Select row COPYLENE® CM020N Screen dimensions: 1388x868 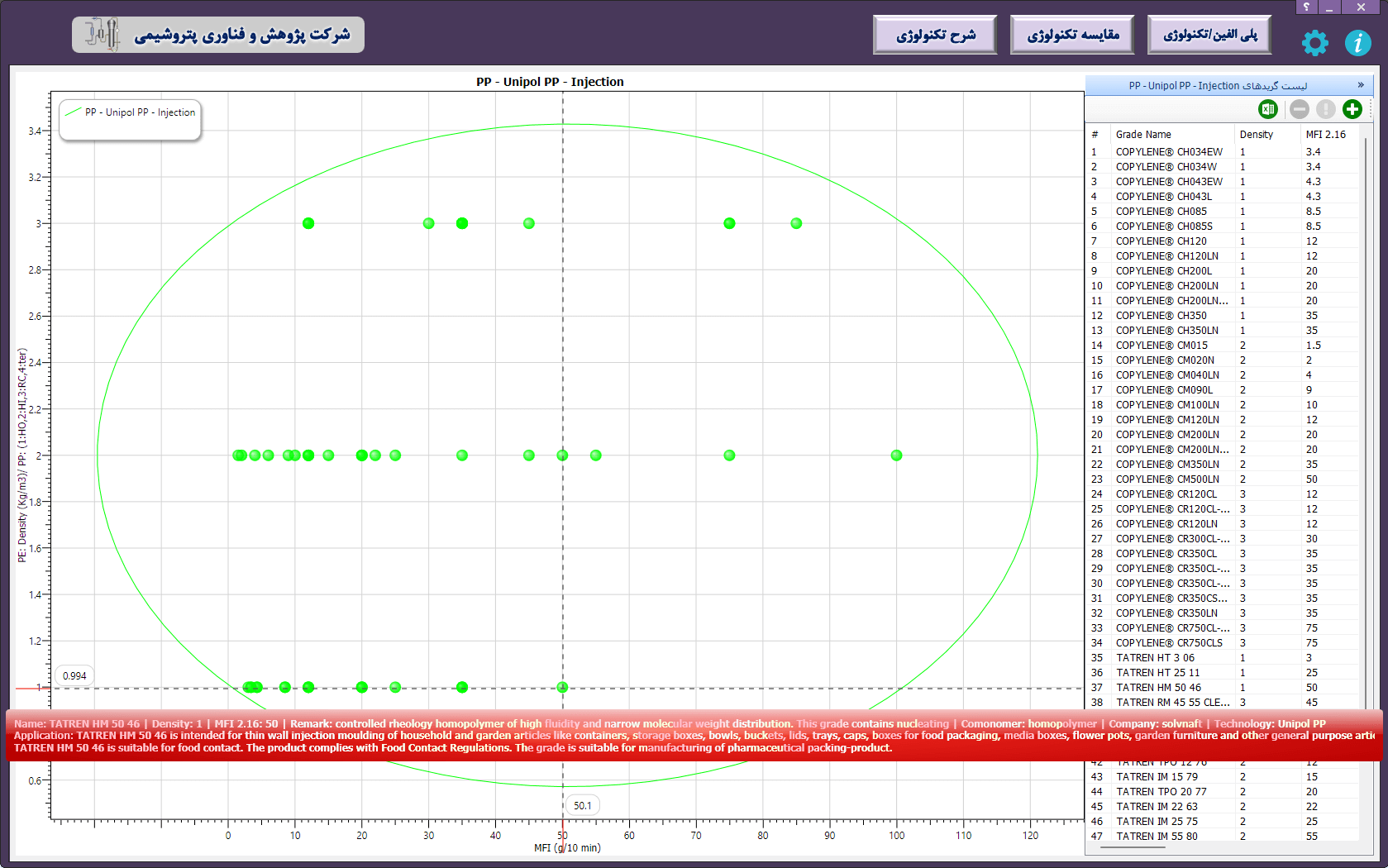pos(1222,360)
